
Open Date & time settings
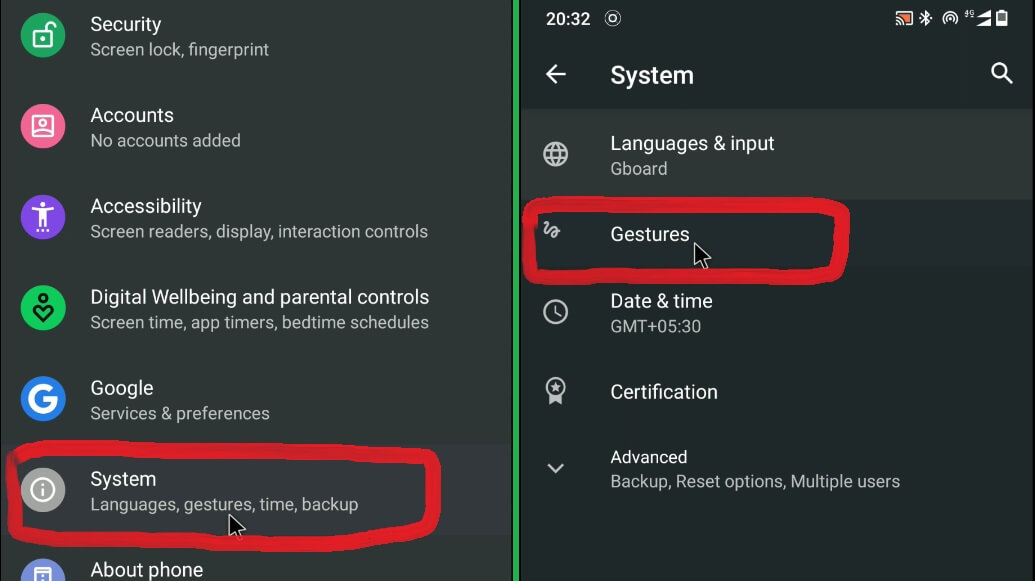(x=662, y=310)
